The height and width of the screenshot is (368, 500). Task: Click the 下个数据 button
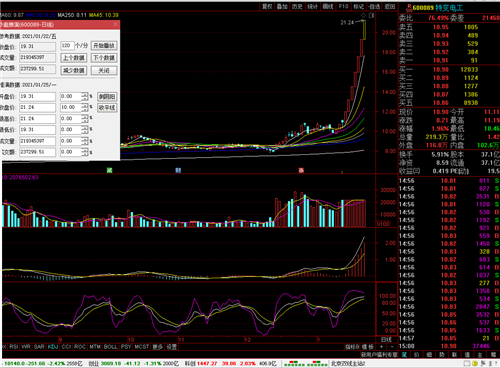tap(104, 58)
